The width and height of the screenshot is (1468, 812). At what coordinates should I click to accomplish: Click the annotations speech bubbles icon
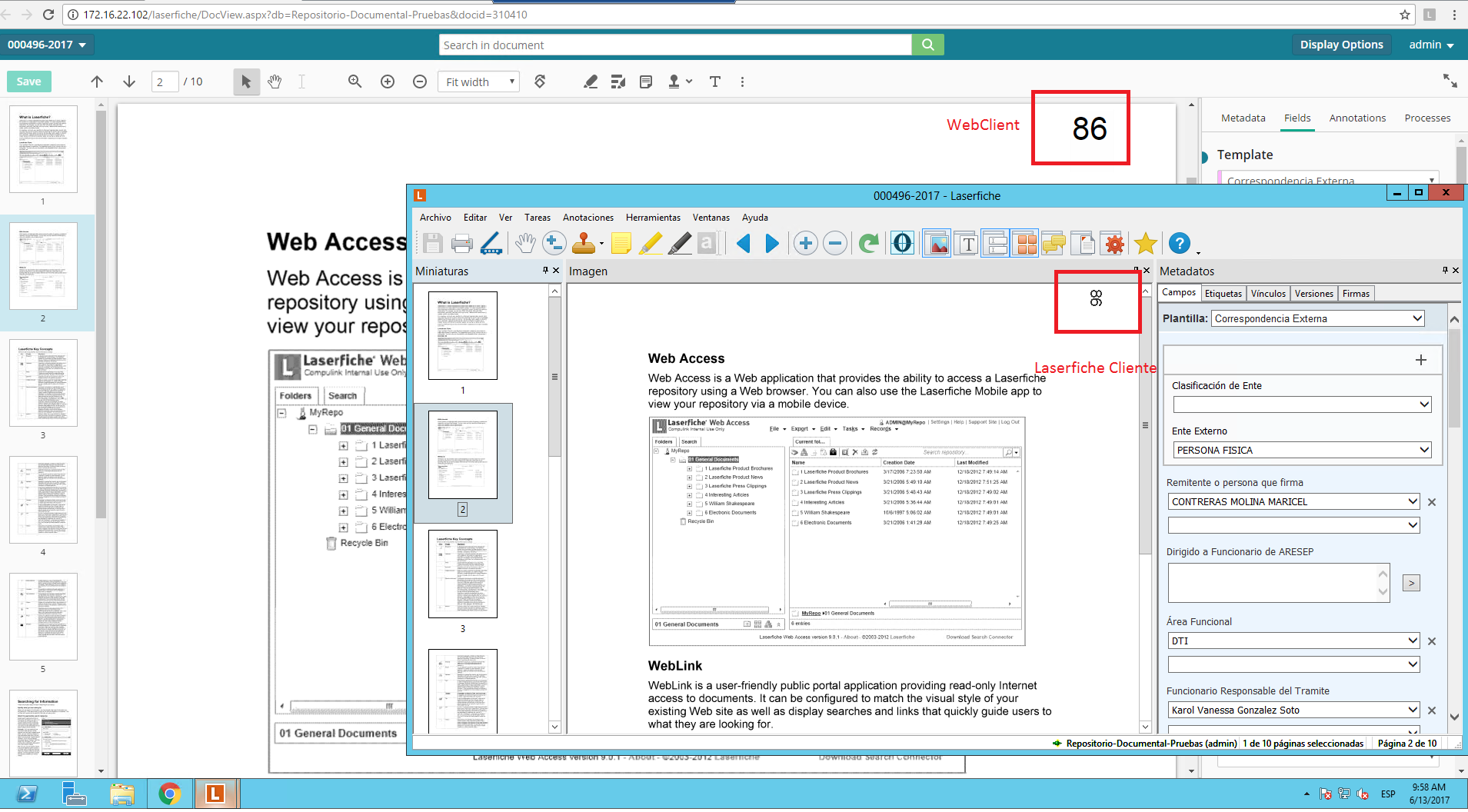1054,244
